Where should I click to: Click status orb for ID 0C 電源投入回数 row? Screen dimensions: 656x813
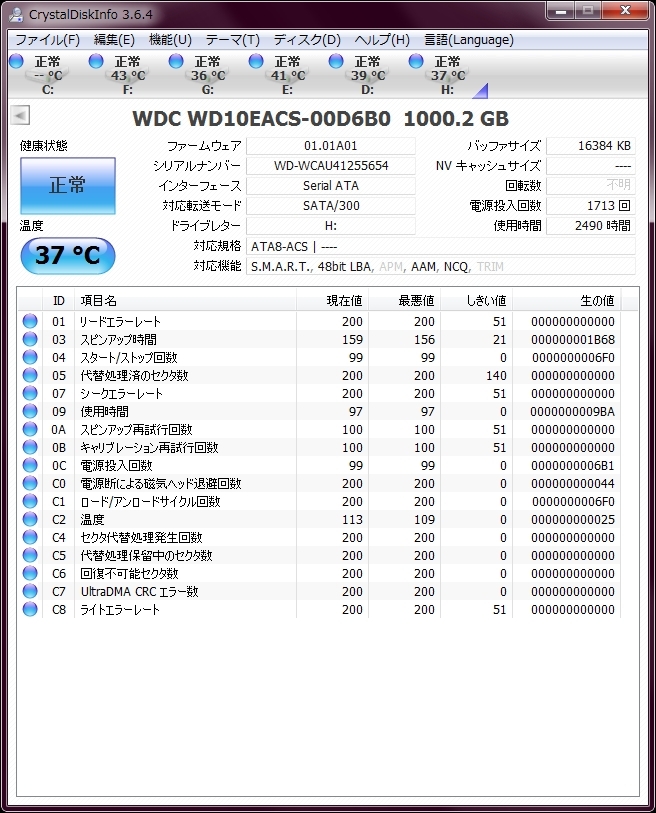pos(30,465)
